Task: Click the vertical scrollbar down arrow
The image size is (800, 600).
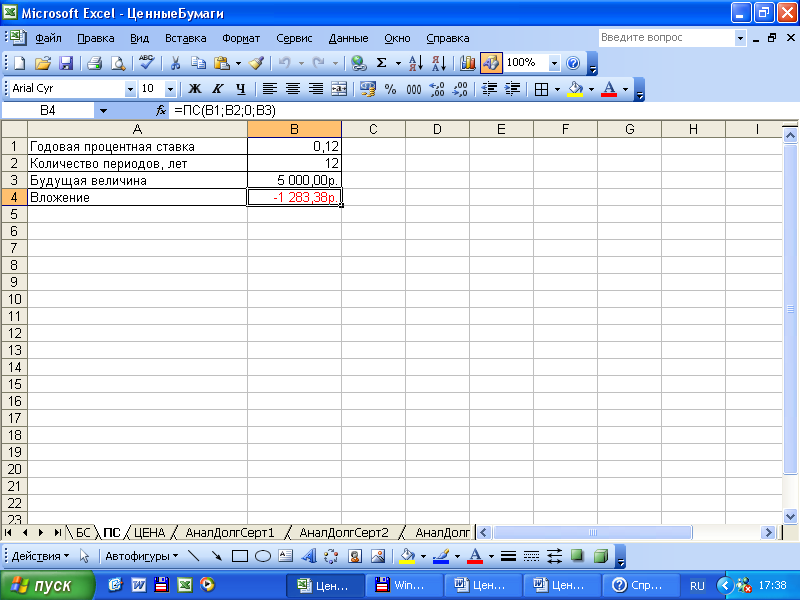Action: (x=790, y=516)
